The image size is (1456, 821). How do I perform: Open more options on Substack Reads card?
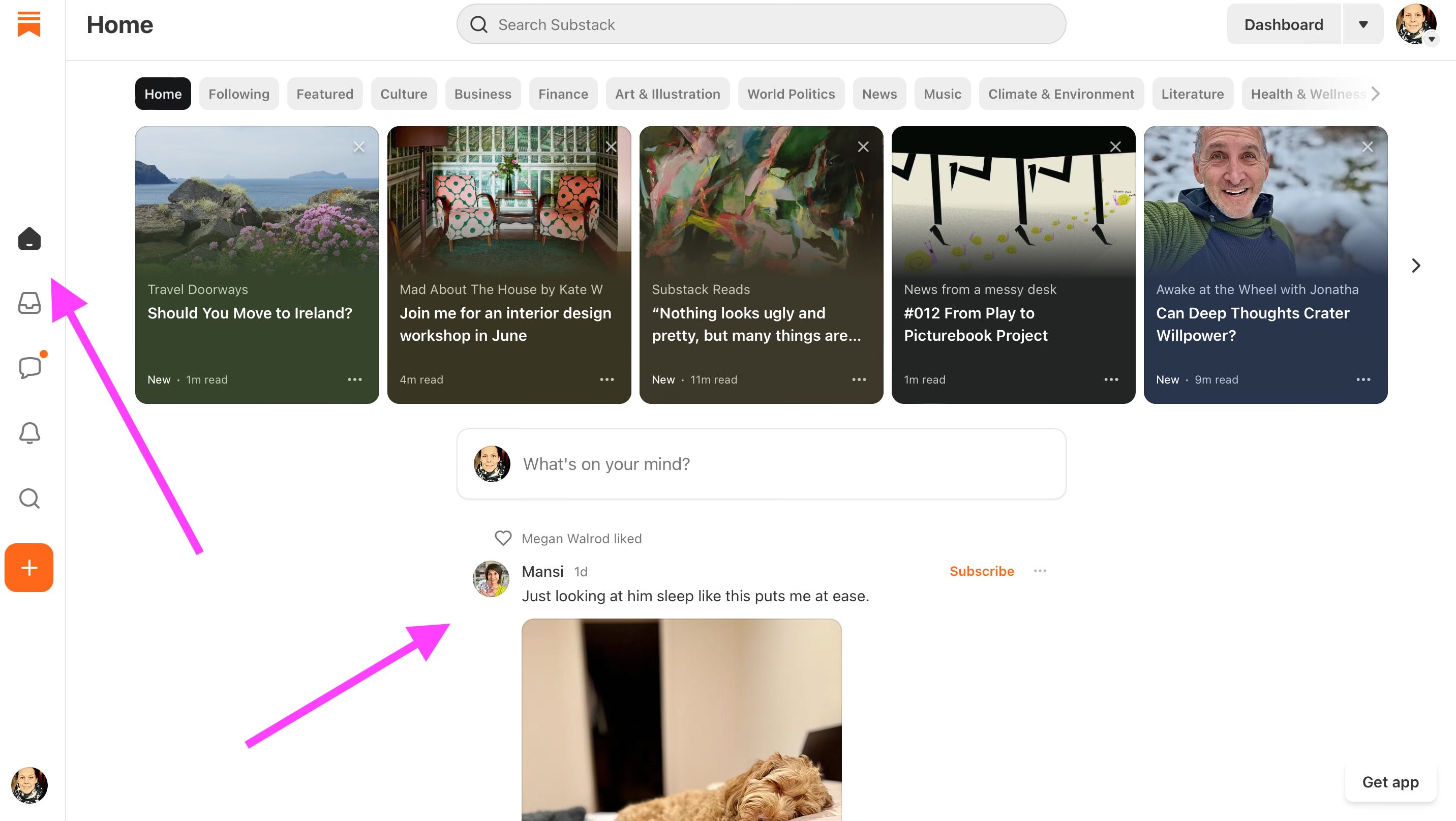tap(859, 379)
